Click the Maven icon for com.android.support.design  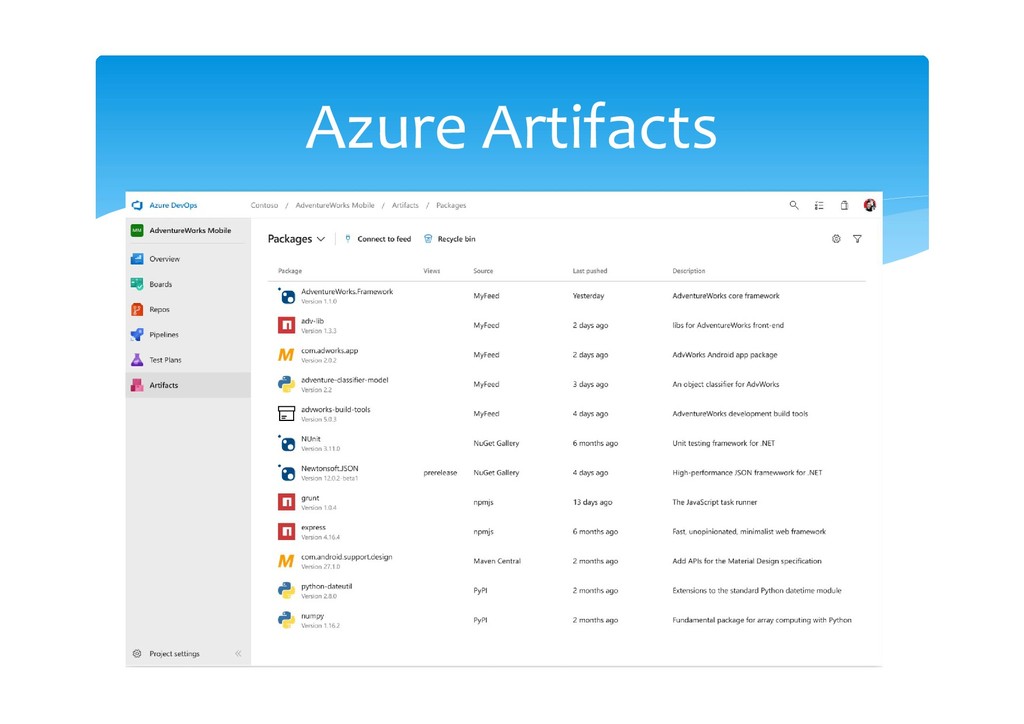click(x=286, y=561)
